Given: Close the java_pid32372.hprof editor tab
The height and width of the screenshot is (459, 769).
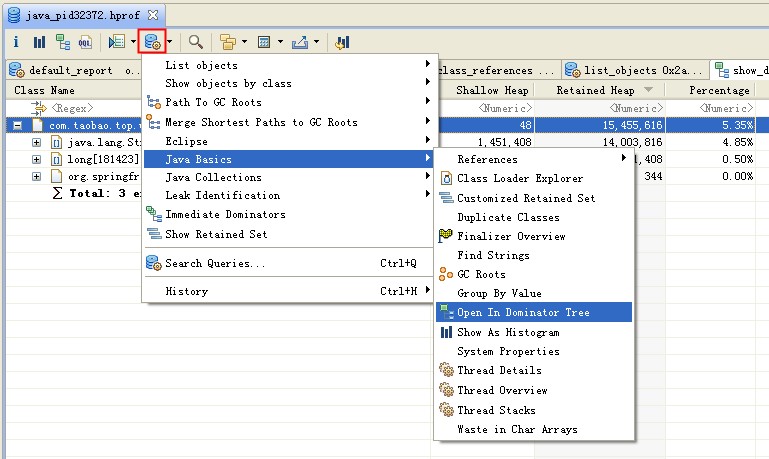Looking at the screenshot, I should tap(152, 16).
